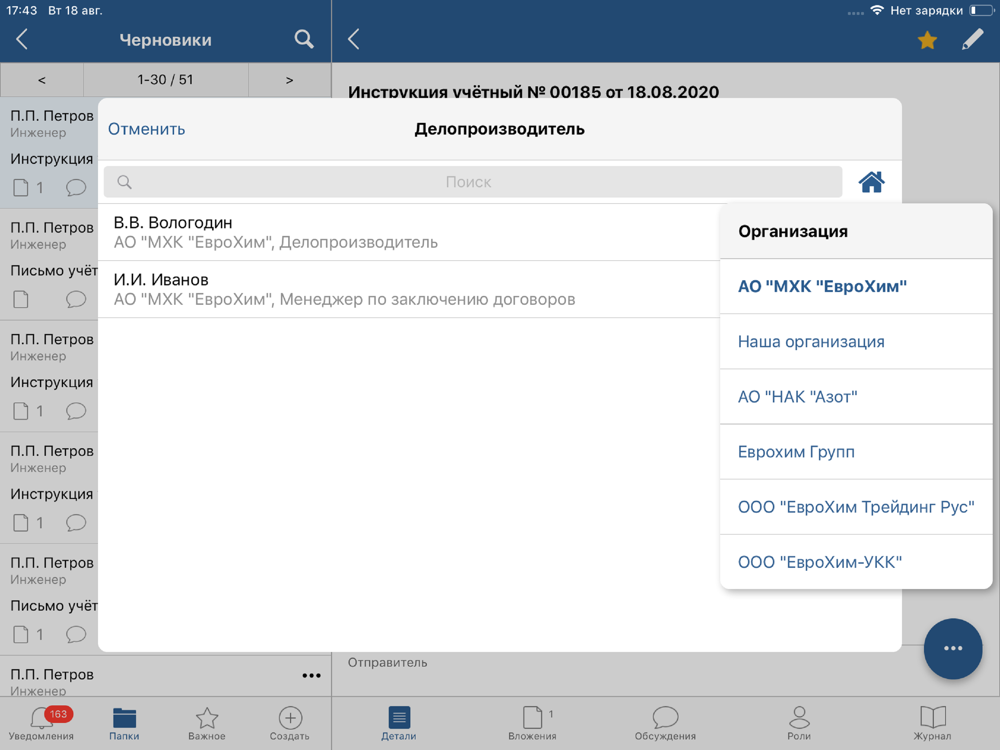Image resolution: width=1000 pixels, height=750 pixels.
Task: Tap battery icon in status bar
Action: 982,10
